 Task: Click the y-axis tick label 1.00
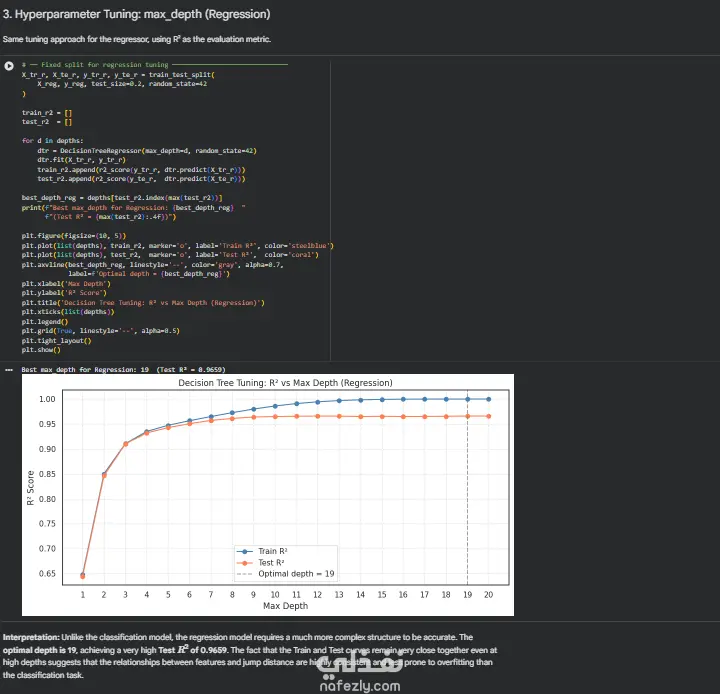(x=47, y=399)
